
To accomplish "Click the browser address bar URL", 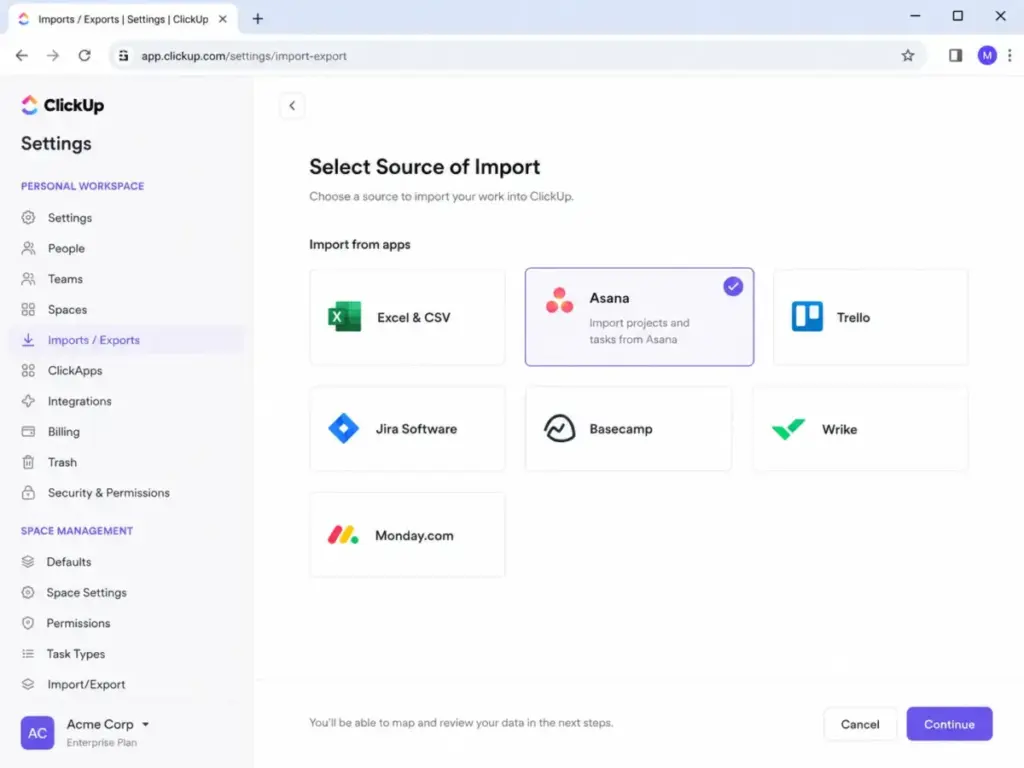I will tap(244, 56).
